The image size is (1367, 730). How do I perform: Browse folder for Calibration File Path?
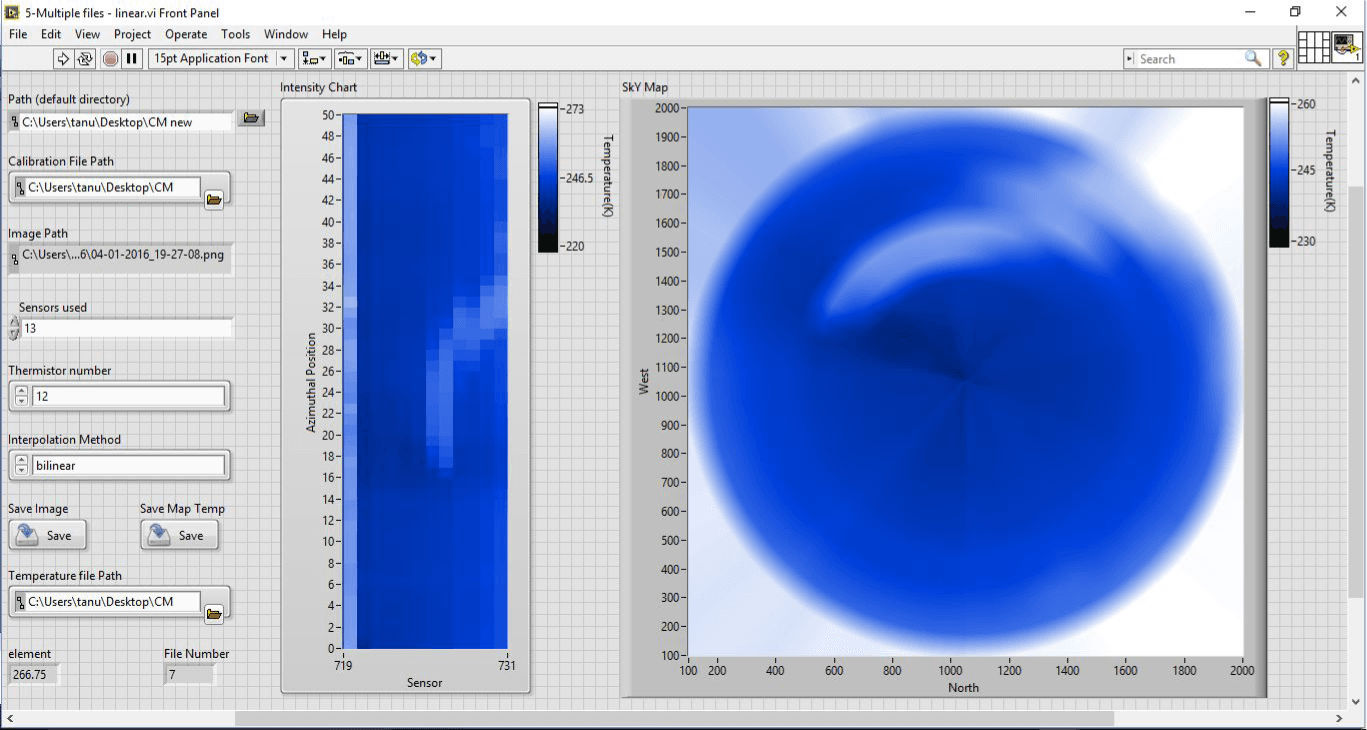click(x=213, y=199)
